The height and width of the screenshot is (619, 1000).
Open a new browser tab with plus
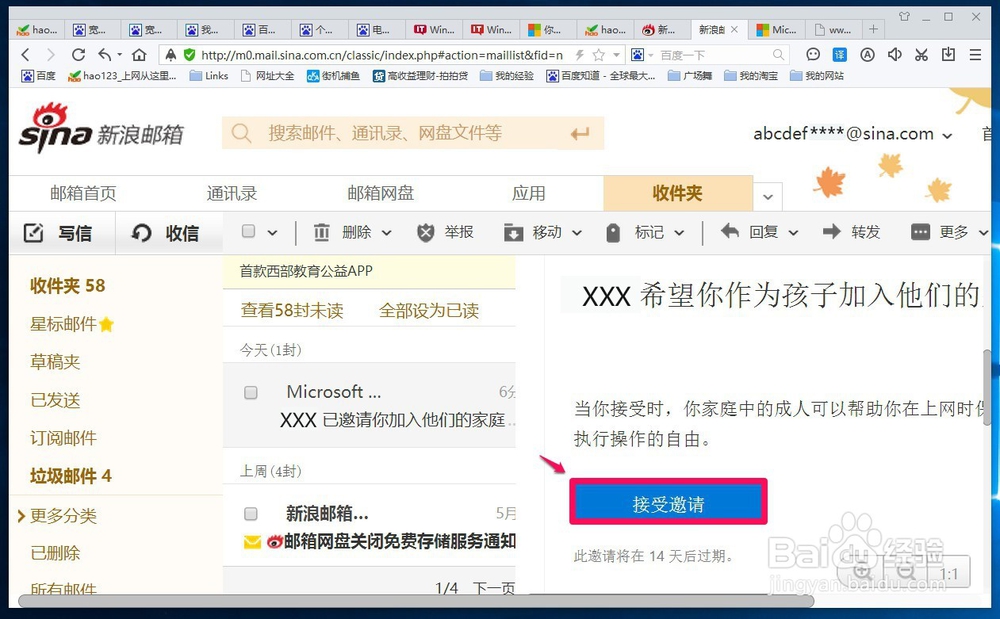873,29
